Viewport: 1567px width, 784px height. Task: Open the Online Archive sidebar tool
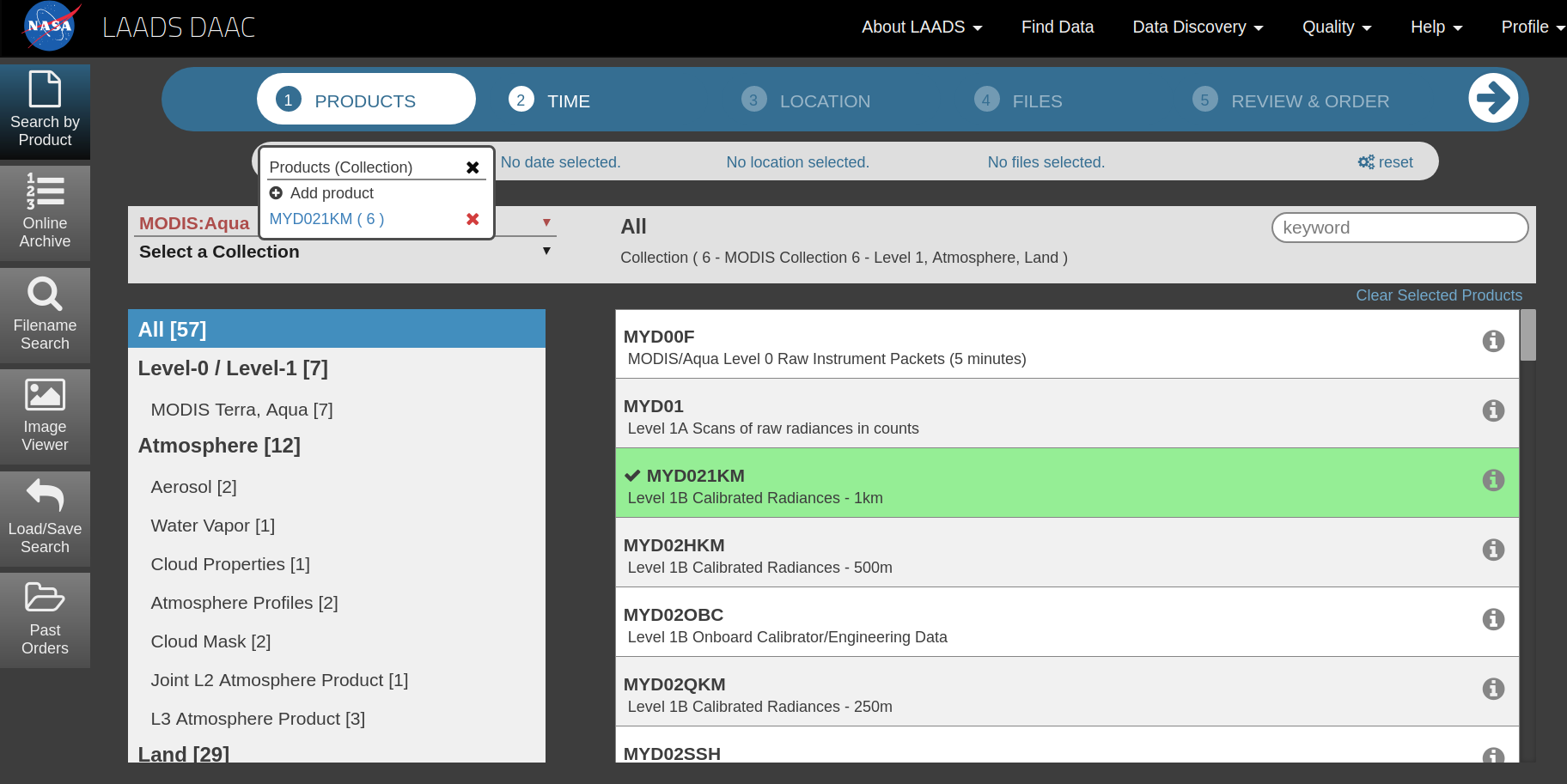(45, 213)
